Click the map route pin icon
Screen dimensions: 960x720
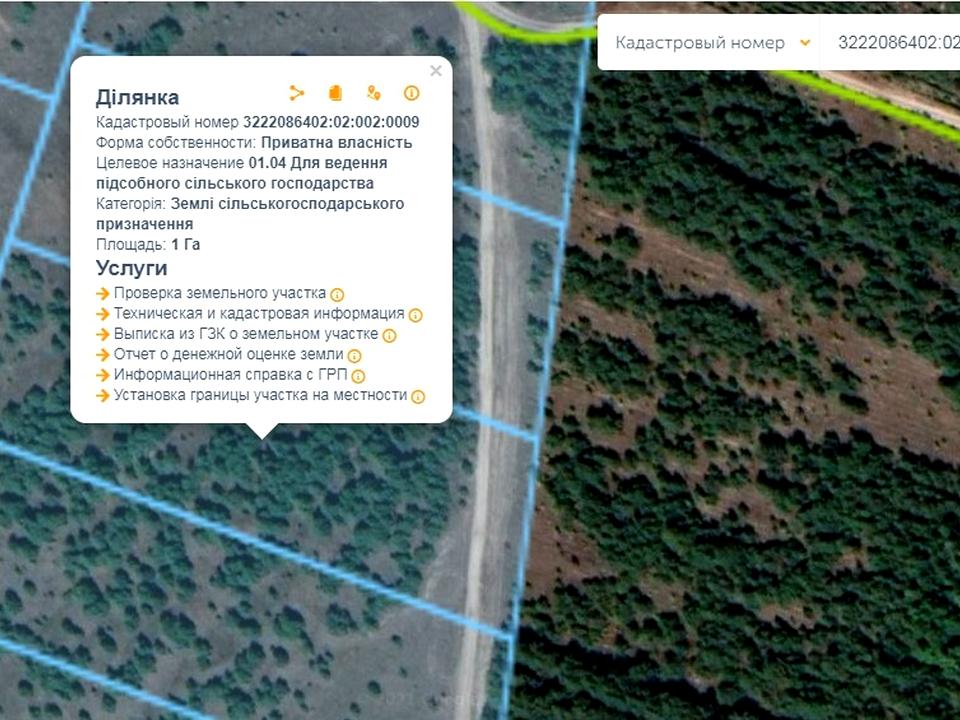tap(373, 93)
